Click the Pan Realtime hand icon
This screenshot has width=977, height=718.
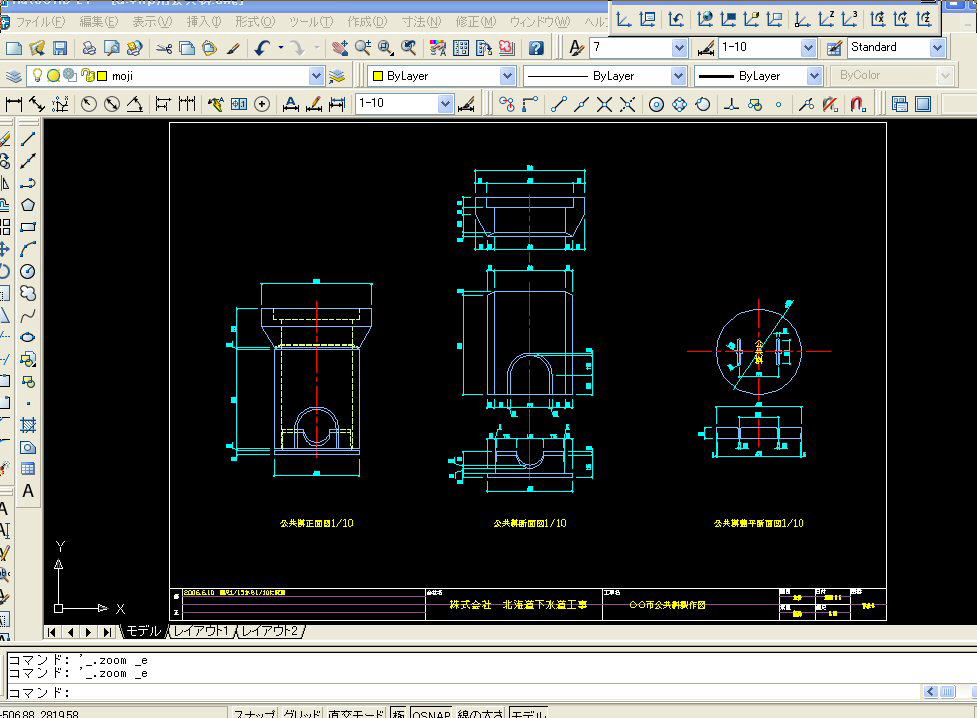(x=340, y=48)
